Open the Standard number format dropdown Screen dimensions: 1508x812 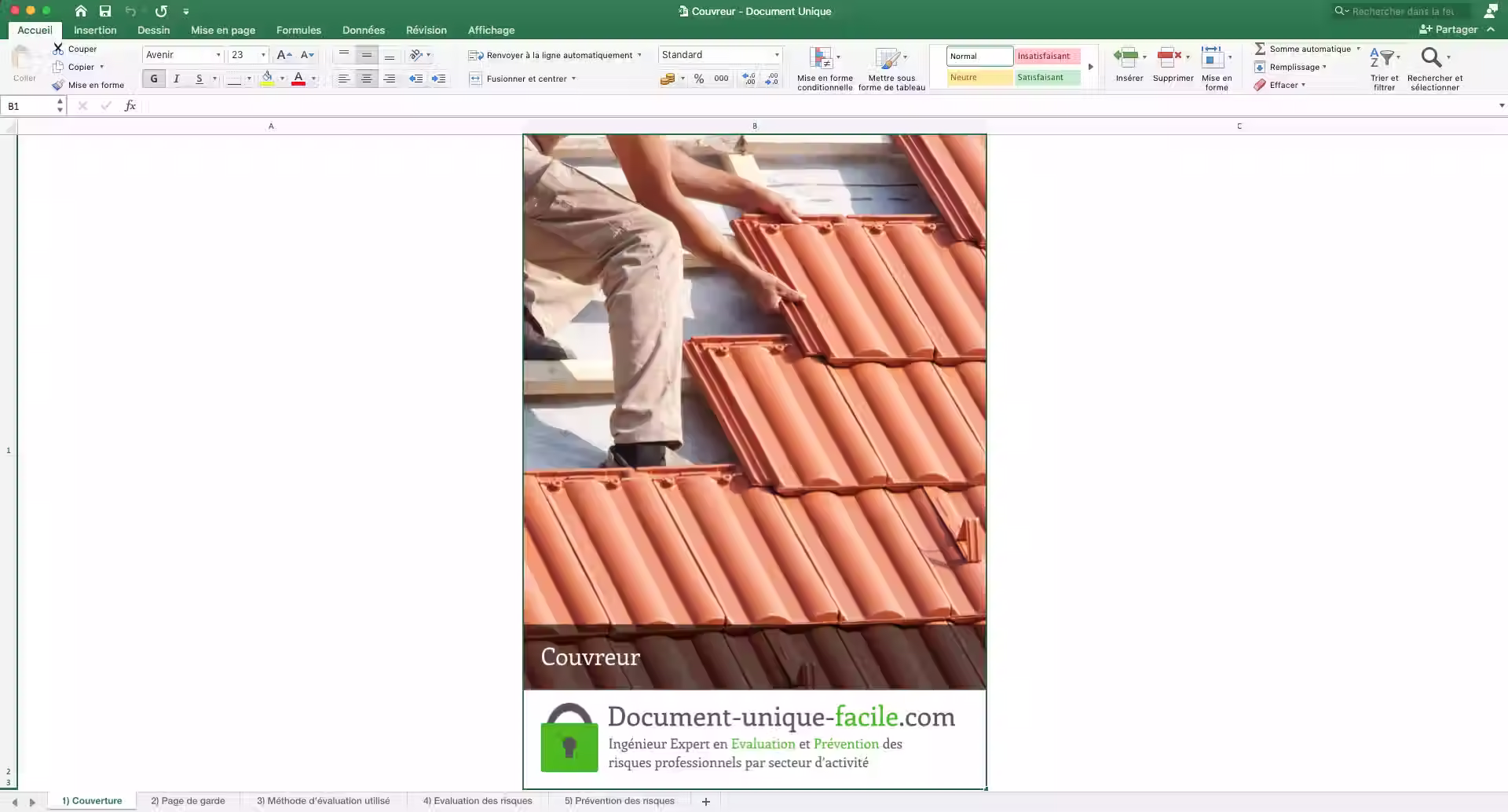pos(776,55)
